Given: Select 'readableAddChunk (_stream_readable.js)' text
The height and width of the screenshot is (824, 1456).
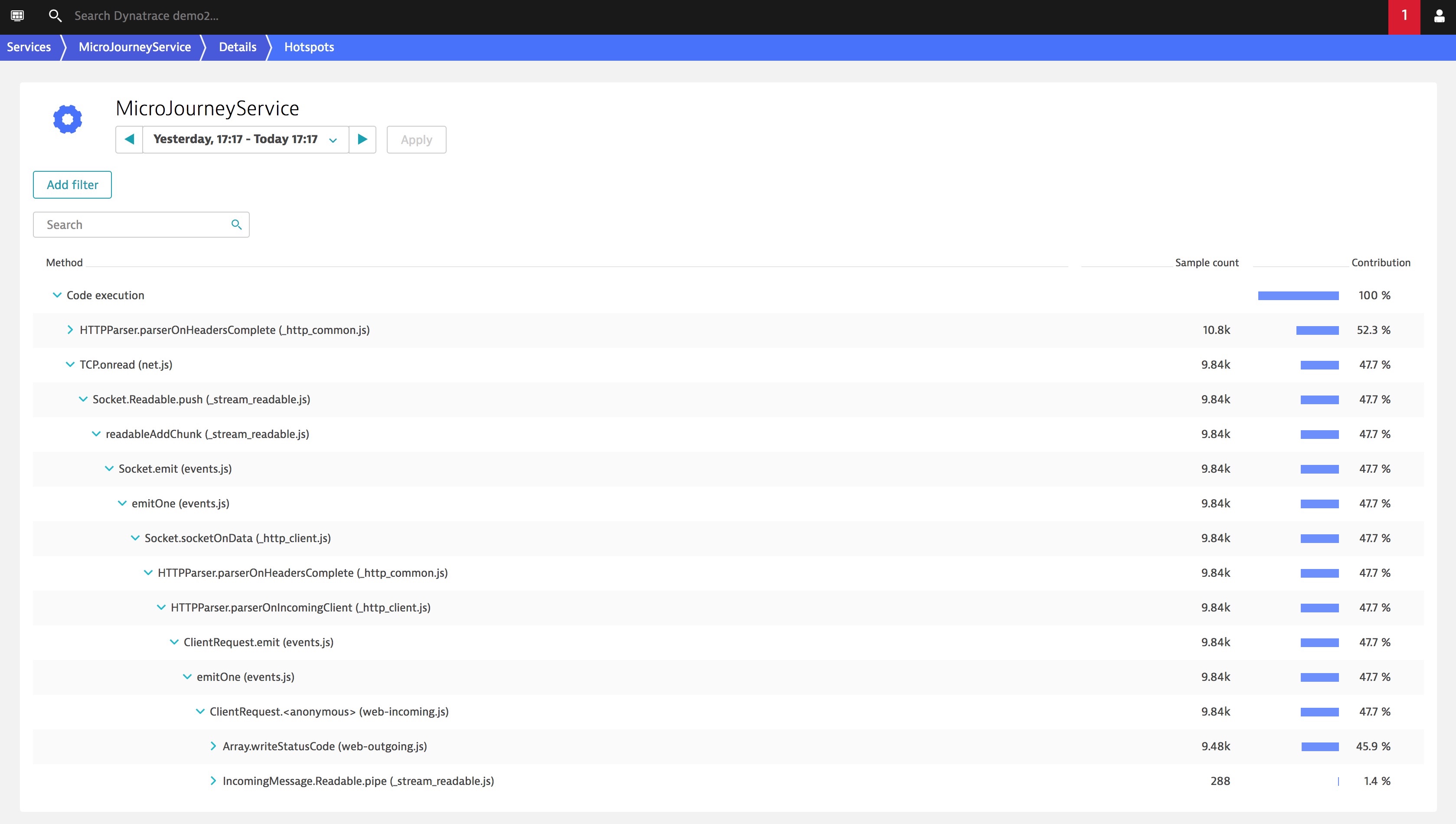Looking at the screenshot, I should click(x=208, y=434).
